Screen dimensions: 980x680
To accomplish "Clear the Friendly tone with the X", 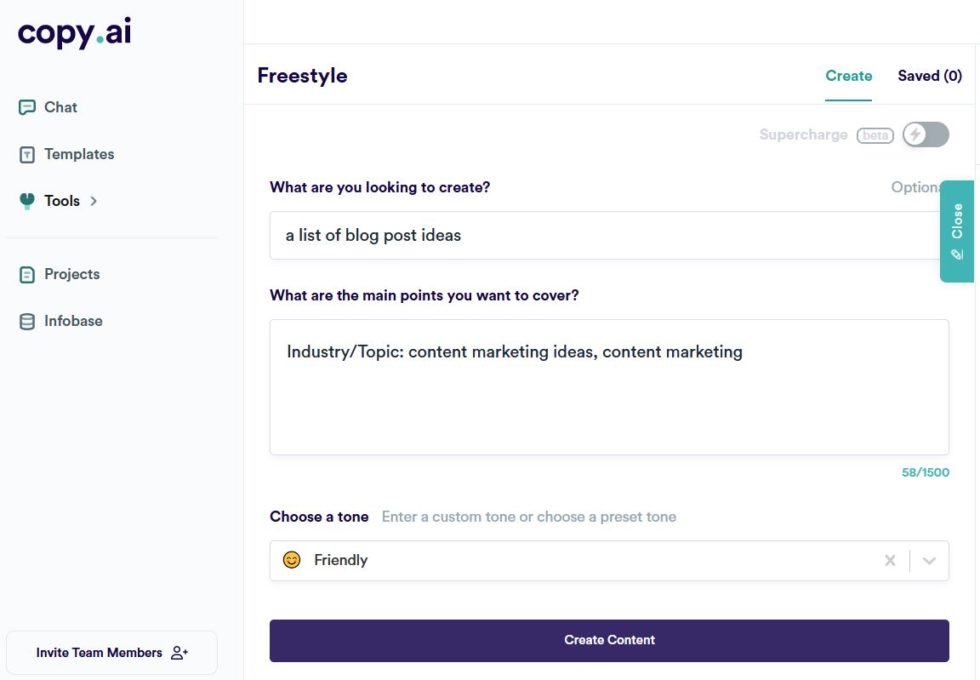I will point(890,560).
